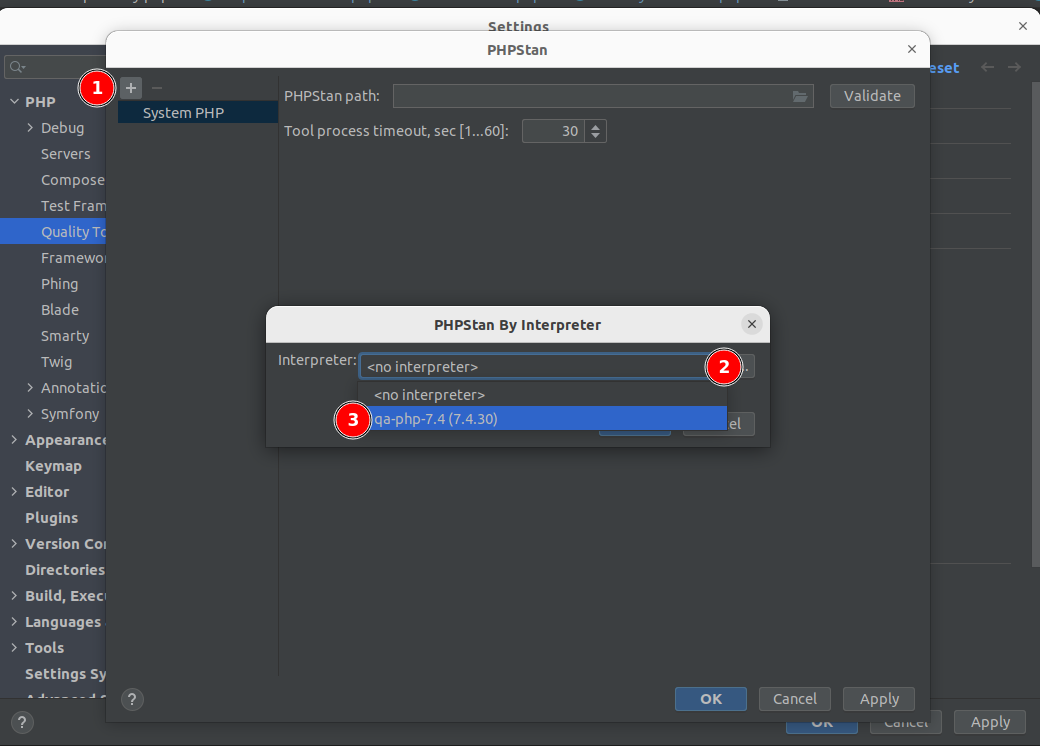This screenshot has width=1040, height=746.
Task: Collapse the PHP settings section
Action: [15, 101]
